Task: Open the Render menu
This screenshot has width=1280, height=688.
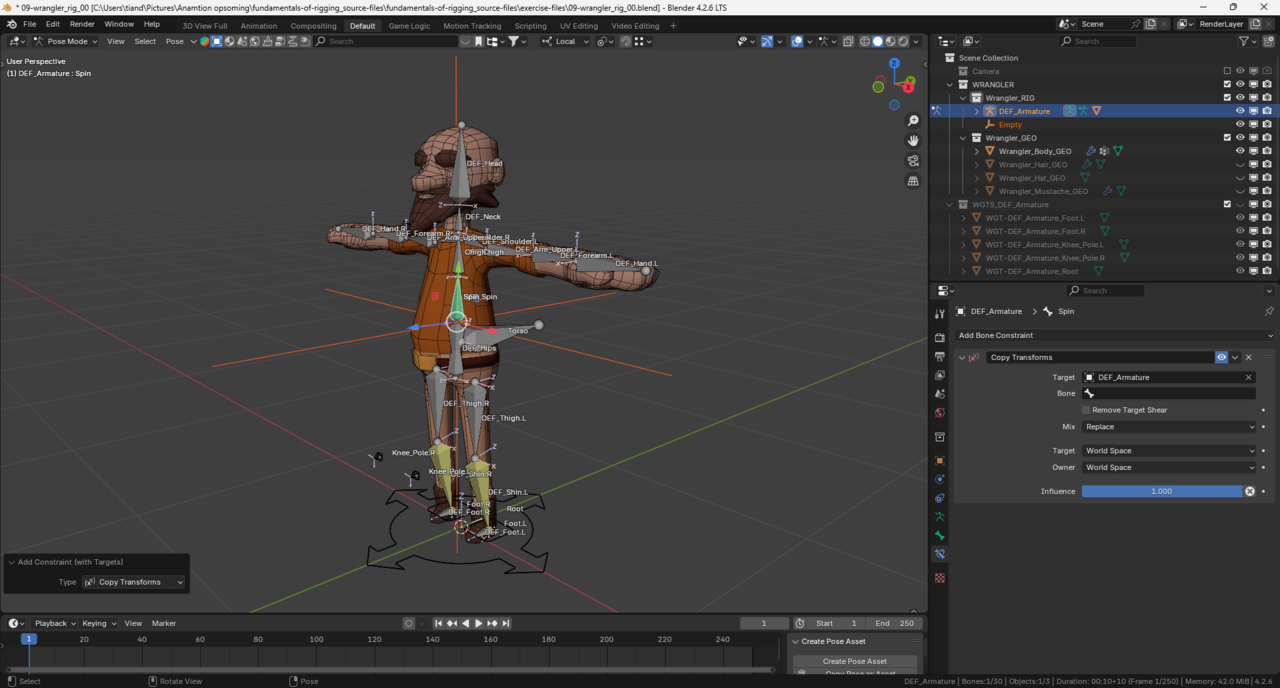Action: coord(82,24)
